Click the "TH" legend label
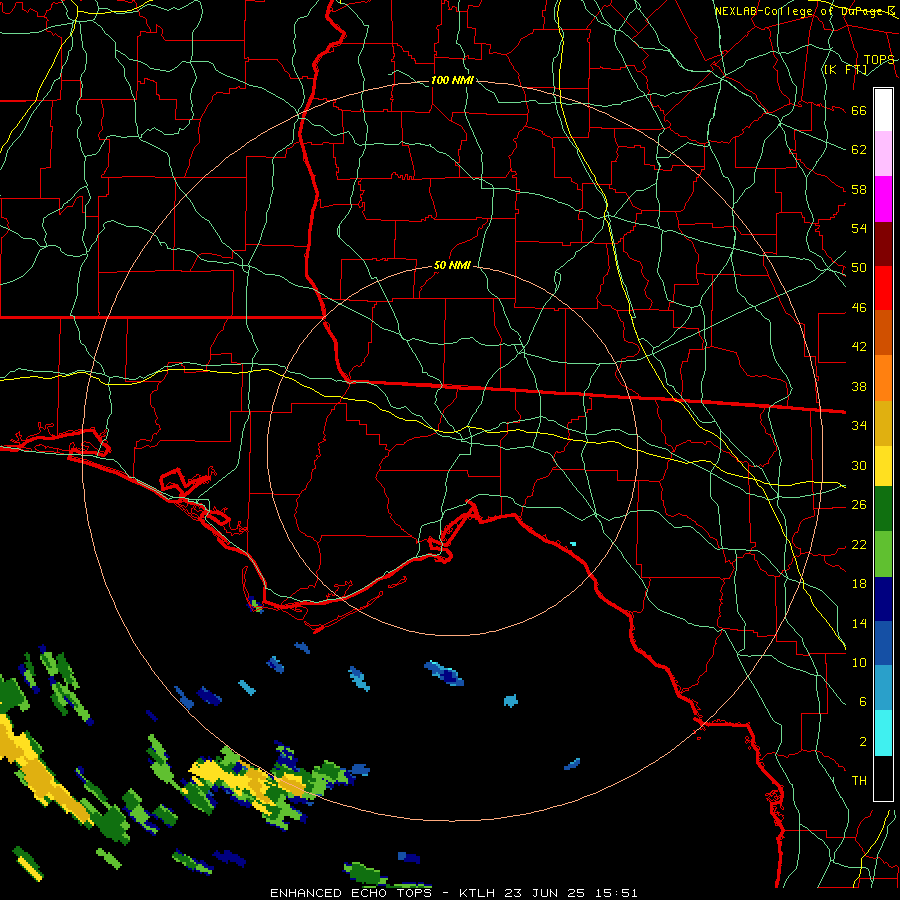 point(859,781)
